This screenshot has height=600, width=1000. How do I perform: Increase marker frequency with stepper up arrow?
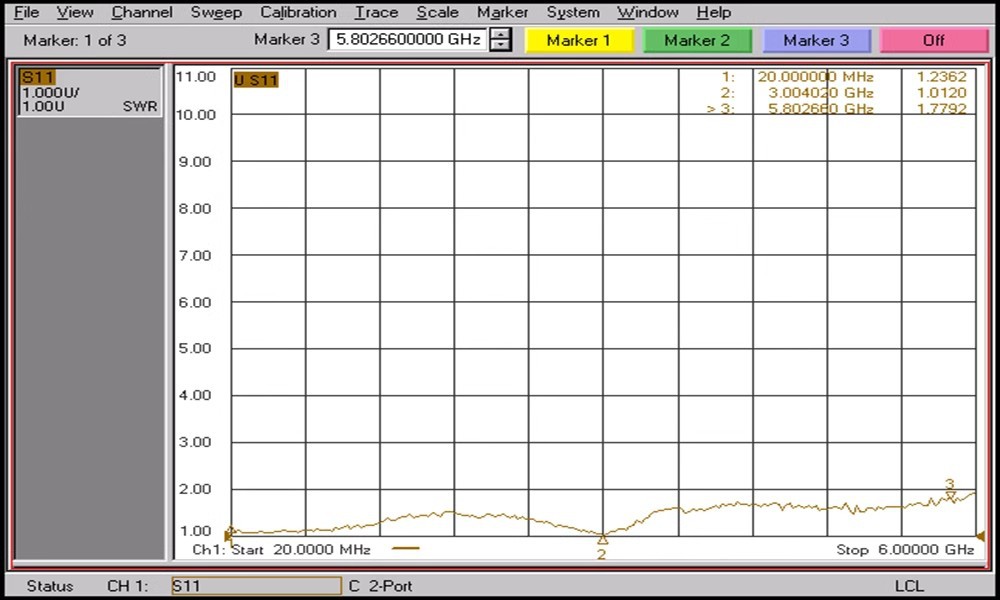coord(501,34)
